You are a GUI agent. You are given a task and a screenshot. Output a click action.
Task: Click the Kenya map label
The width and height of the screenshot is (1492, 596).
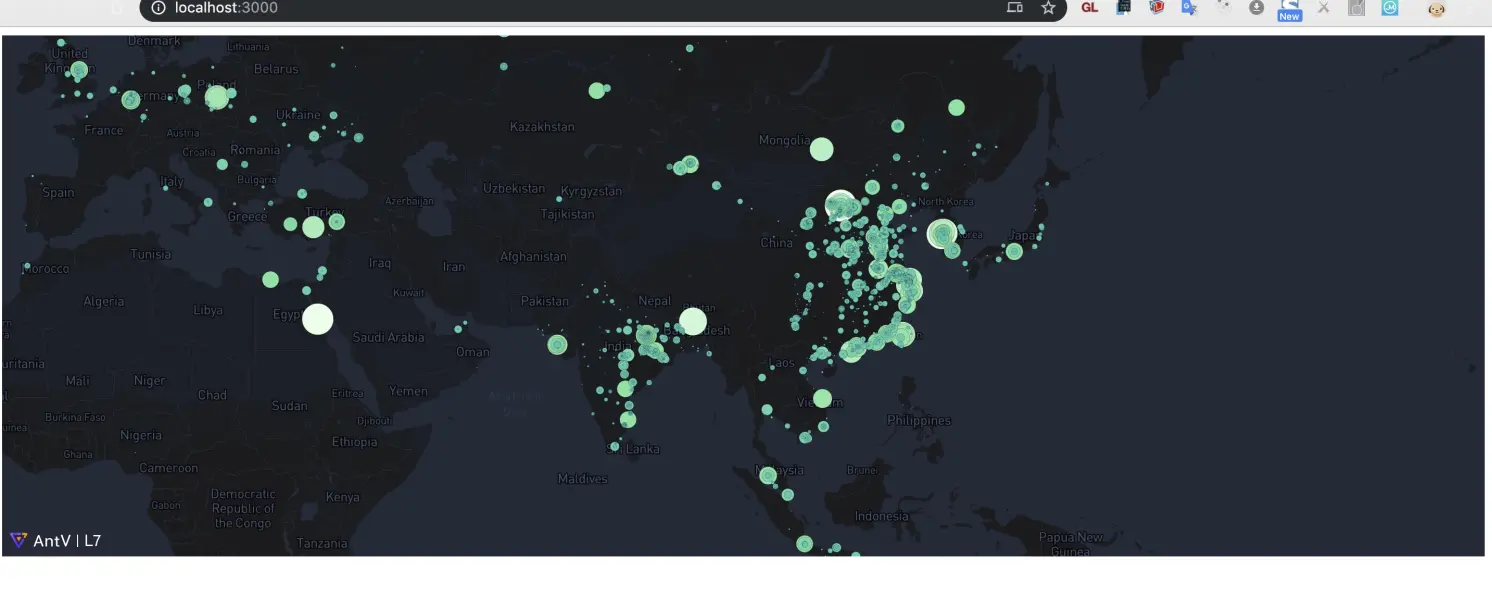click(342, 497)
